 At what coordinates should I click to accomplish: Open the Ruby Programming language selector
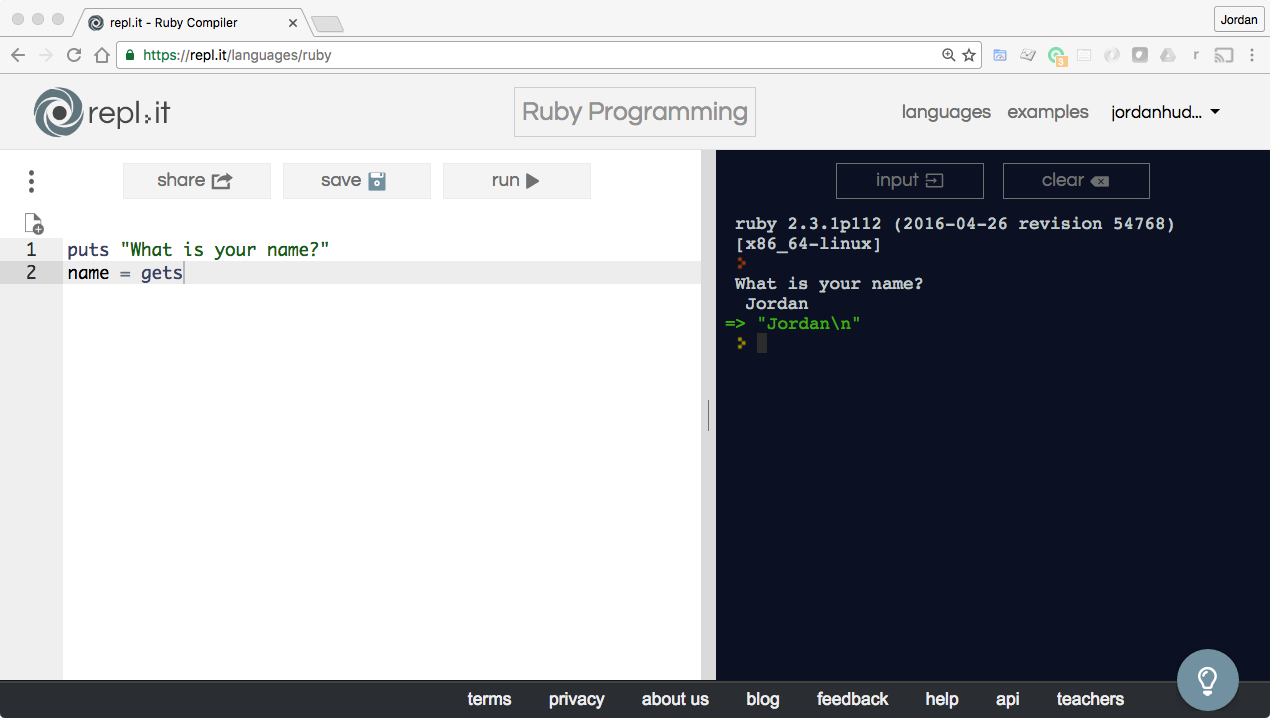pos(634,112)
